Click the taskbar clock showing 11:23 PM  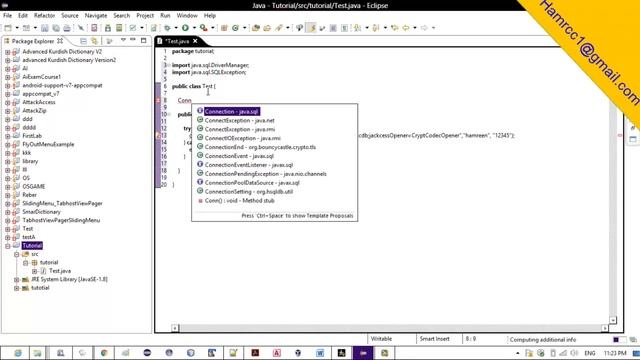click(x=615, y=353)
